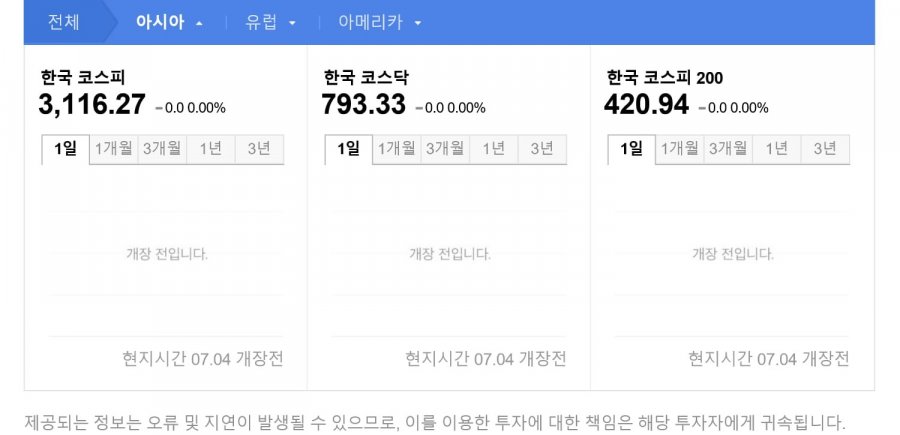Select 3년 tab for 한국 코스닥
This screenshot has height=435, width=900.
pos(542,149)
